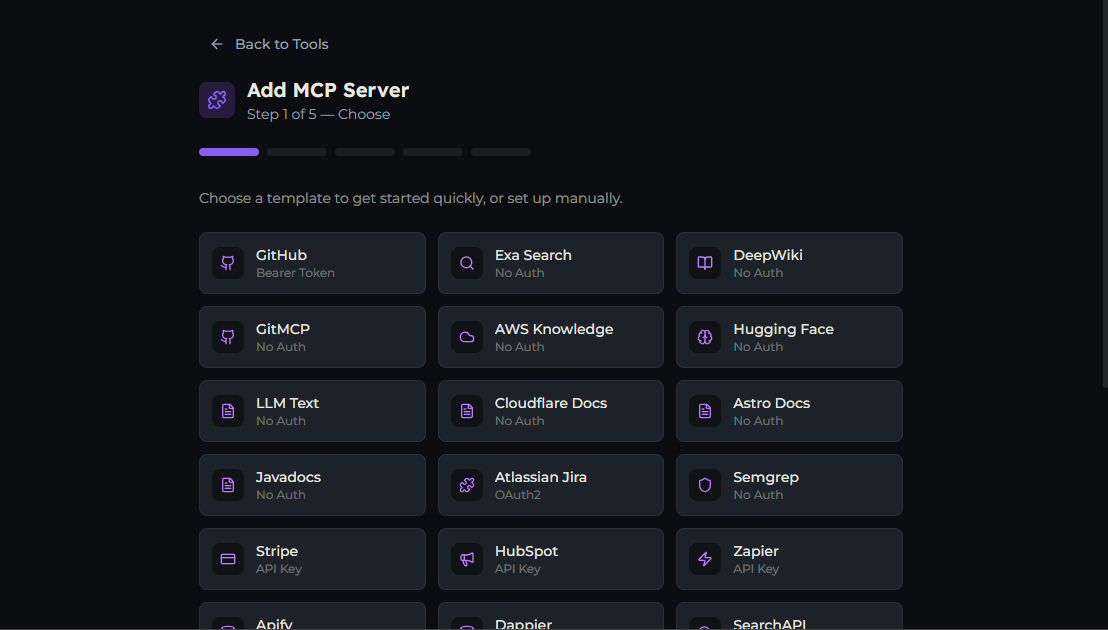Click the Cloudflare Docs document icon
Screen dimensions: 1108x630
pyautogui.click(x=466, y=411)
